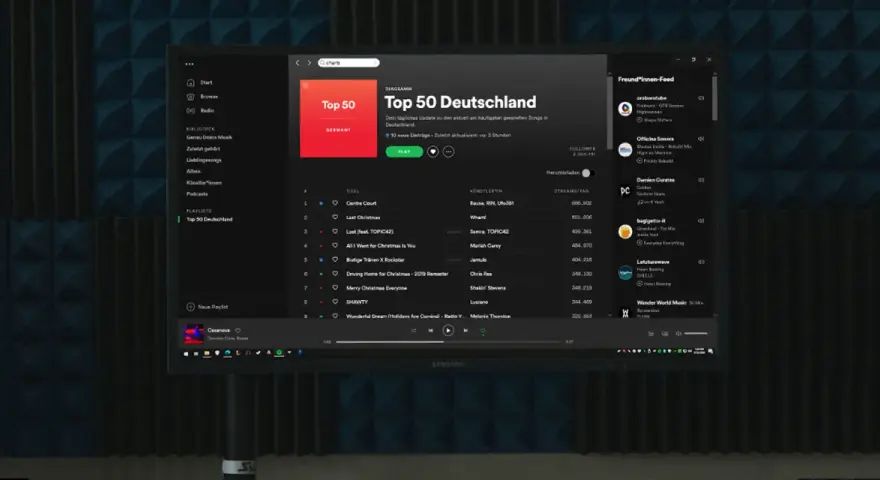Click the taskbar clock
880x480 pixels.
click(x=699, y=351)
